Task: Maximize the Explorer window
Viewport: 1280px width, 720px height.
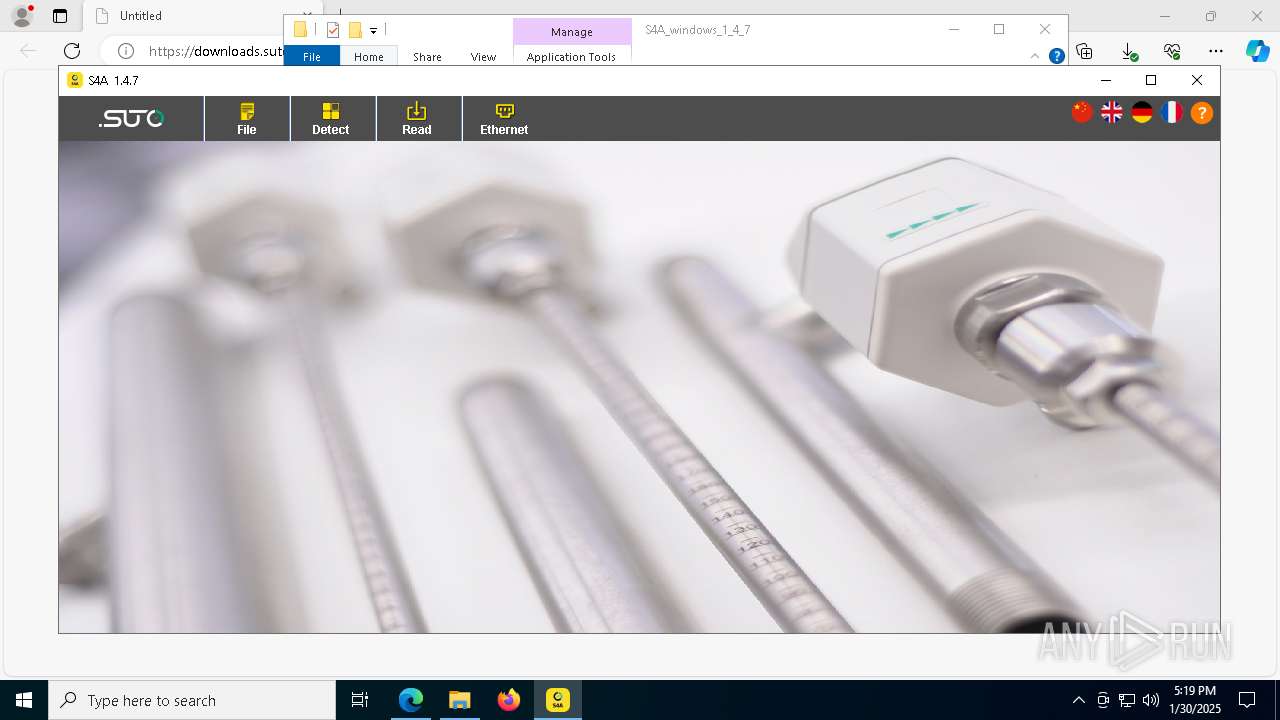Action: click(x=999, y=30)
